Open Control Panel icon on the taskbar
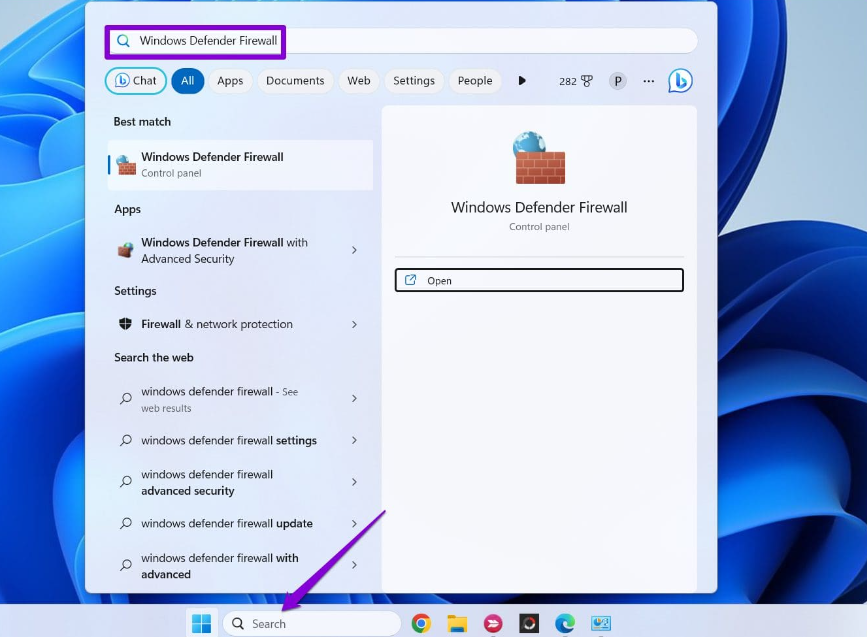This screenshot has height=637, width=867. pyautogui.click(x=600, y=623)
